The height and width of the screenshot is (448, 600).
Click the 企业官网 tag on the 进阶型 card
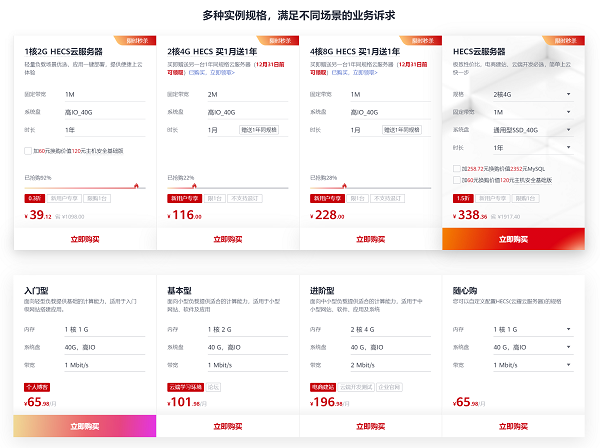(x=389, y=387)
